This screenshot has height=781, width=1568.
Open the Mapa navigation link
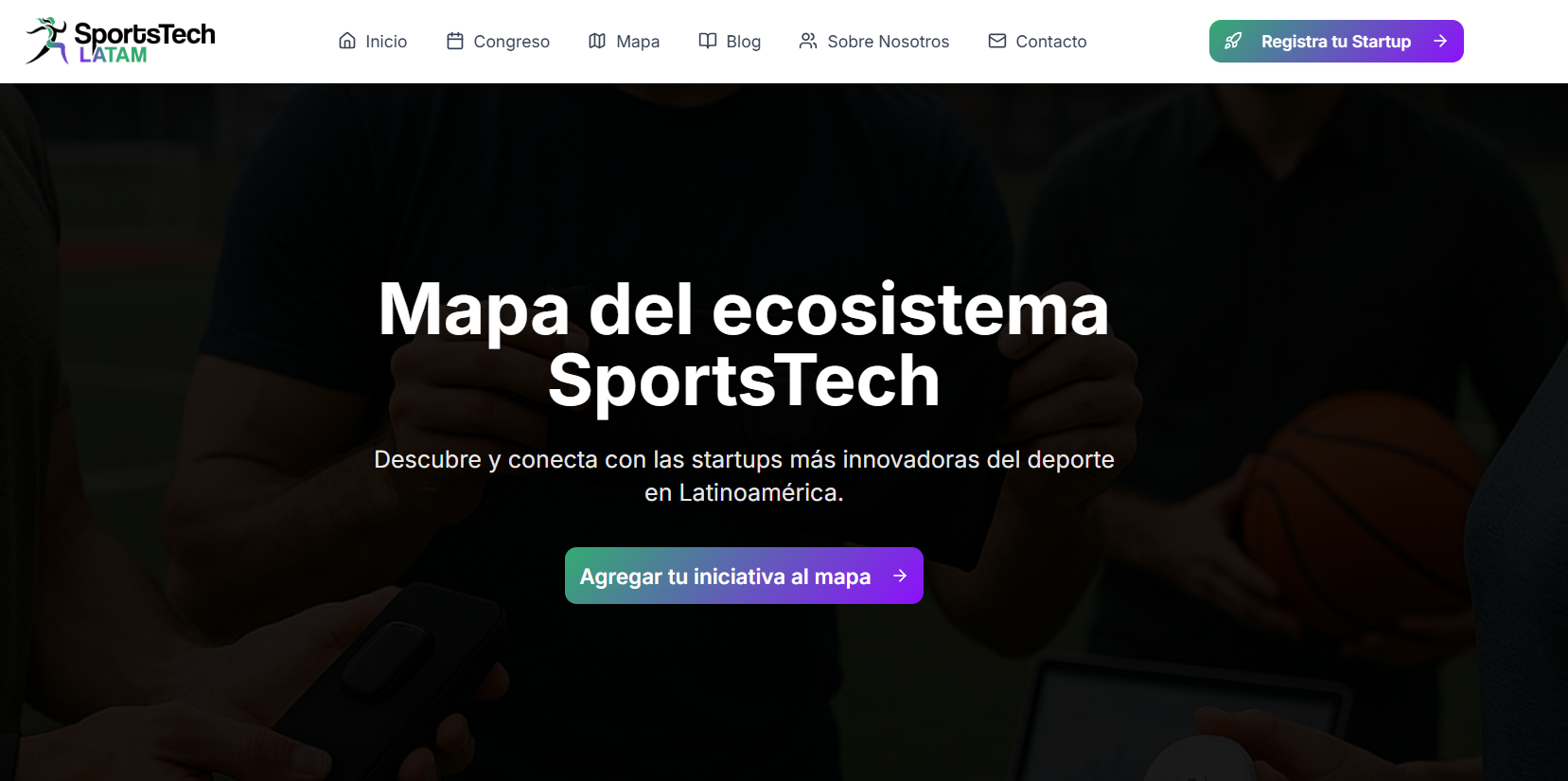[625, 41]
